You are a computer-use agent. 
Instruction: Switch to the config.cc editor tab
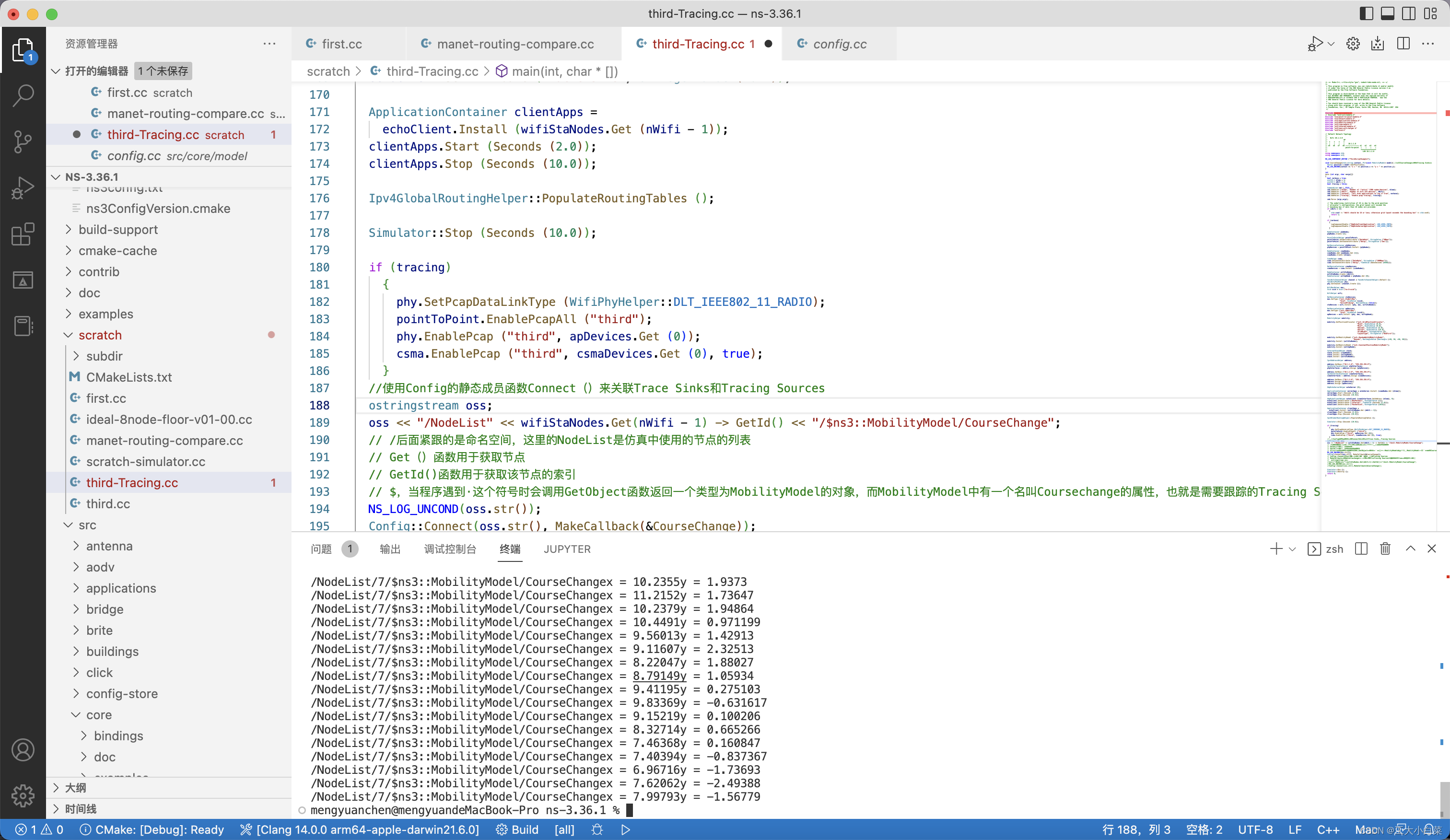tap(839, 44)
